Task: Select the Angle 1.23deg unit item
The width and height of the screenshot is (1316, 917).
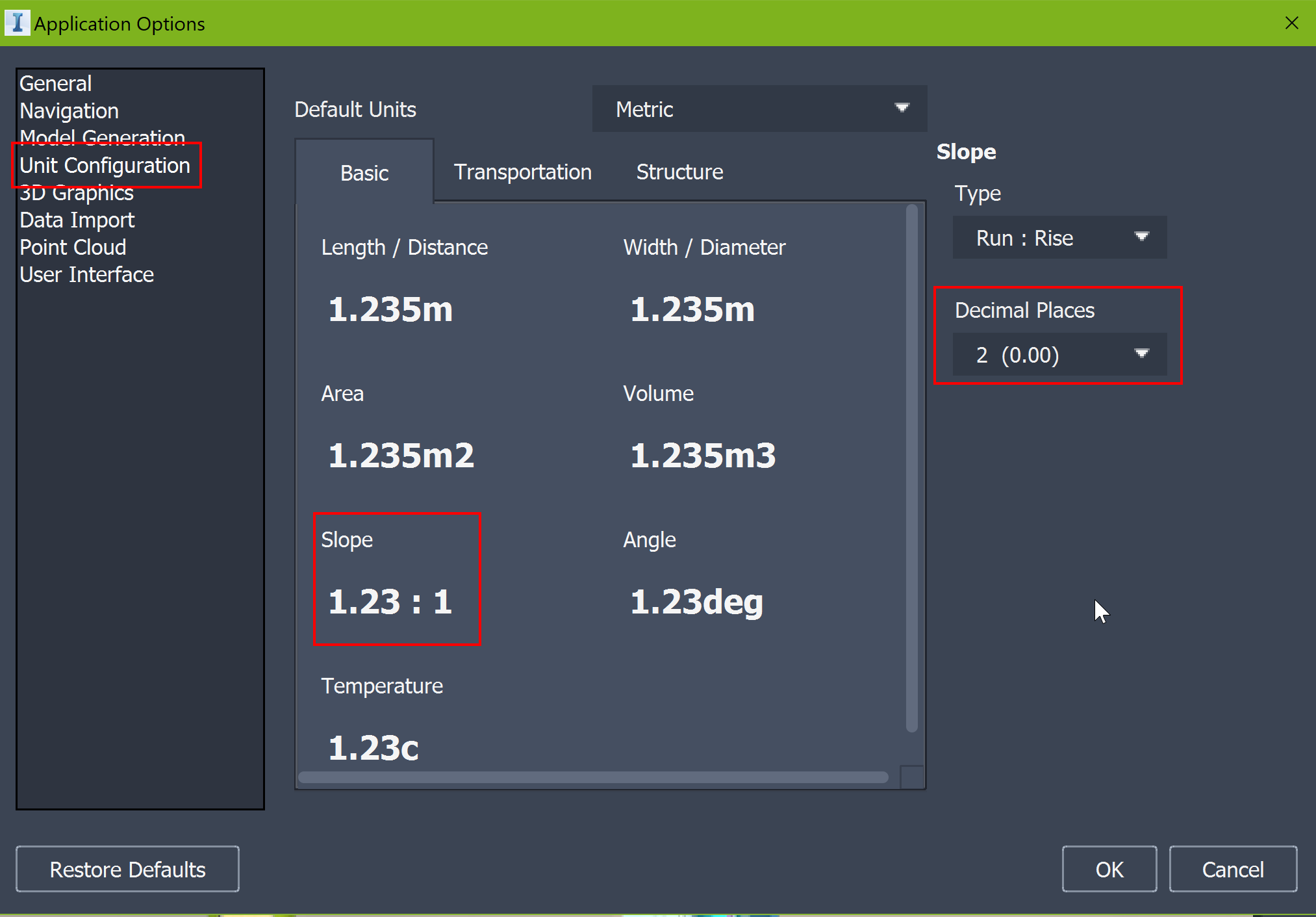Action: tap(696, 601)
